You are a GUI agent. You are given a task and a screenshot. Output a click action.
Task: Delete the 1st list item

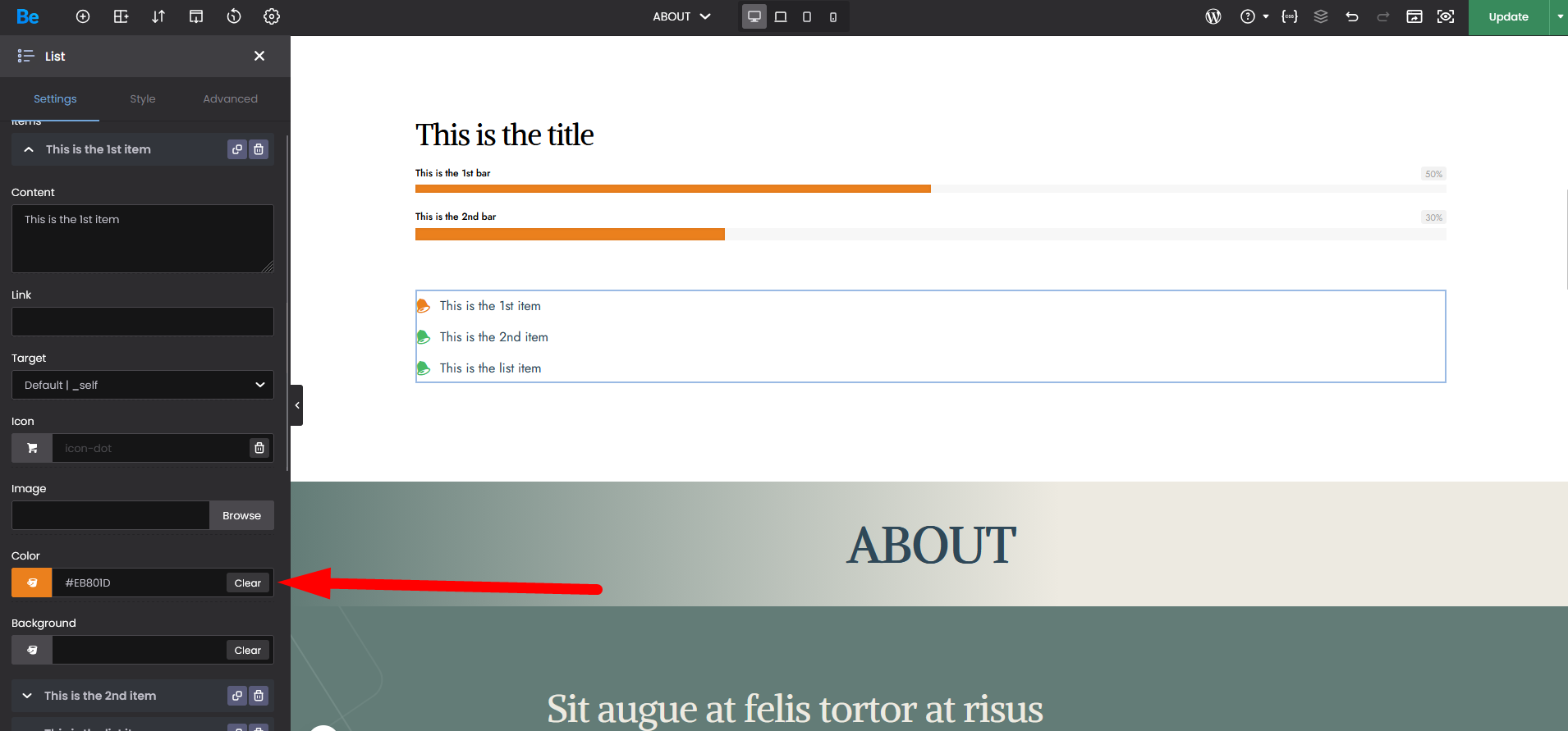pos(259,149)
